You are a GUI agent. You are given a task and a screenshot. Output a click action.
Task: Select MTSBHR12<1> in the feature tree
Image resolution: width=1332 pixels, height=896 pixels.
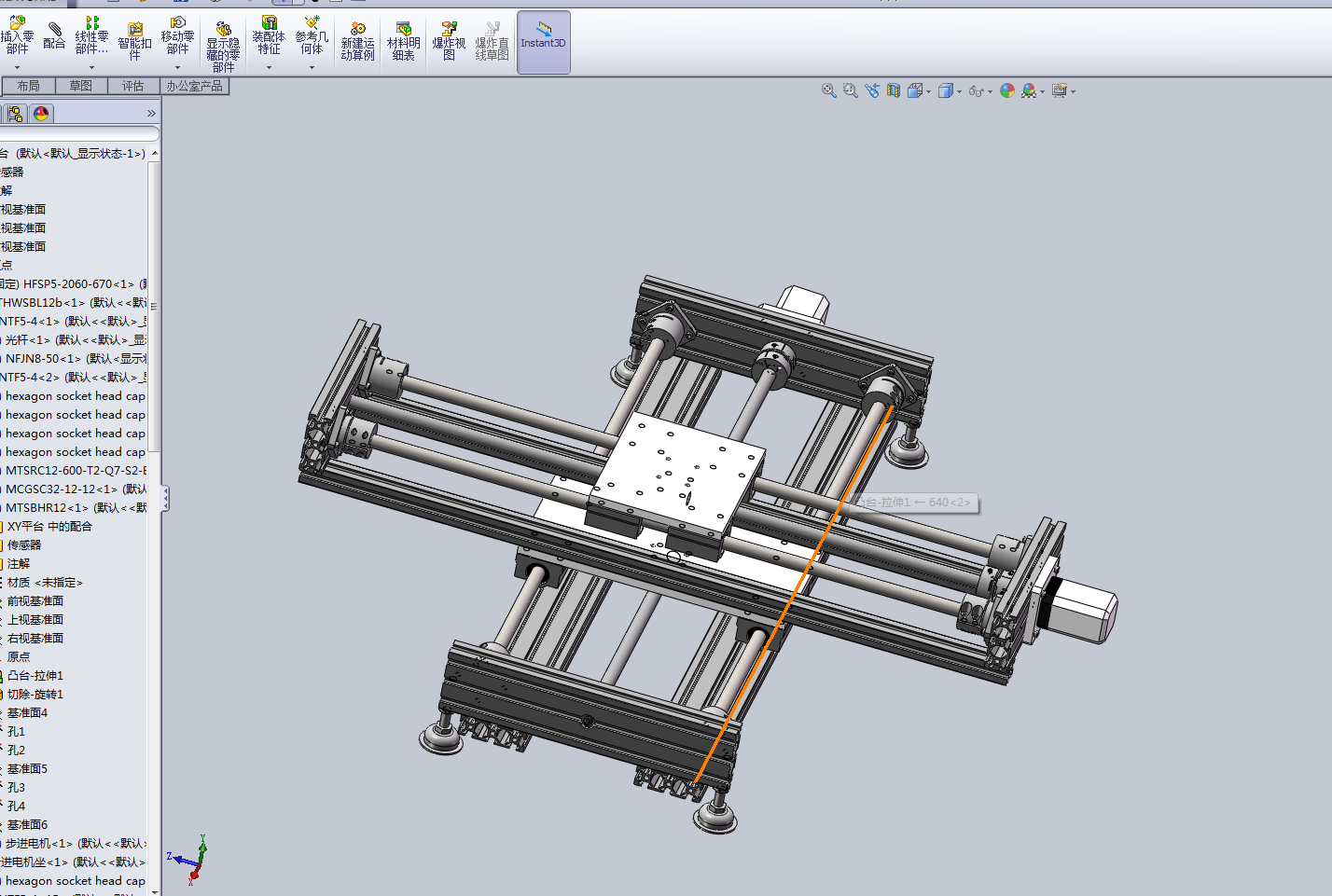point(76,507)
